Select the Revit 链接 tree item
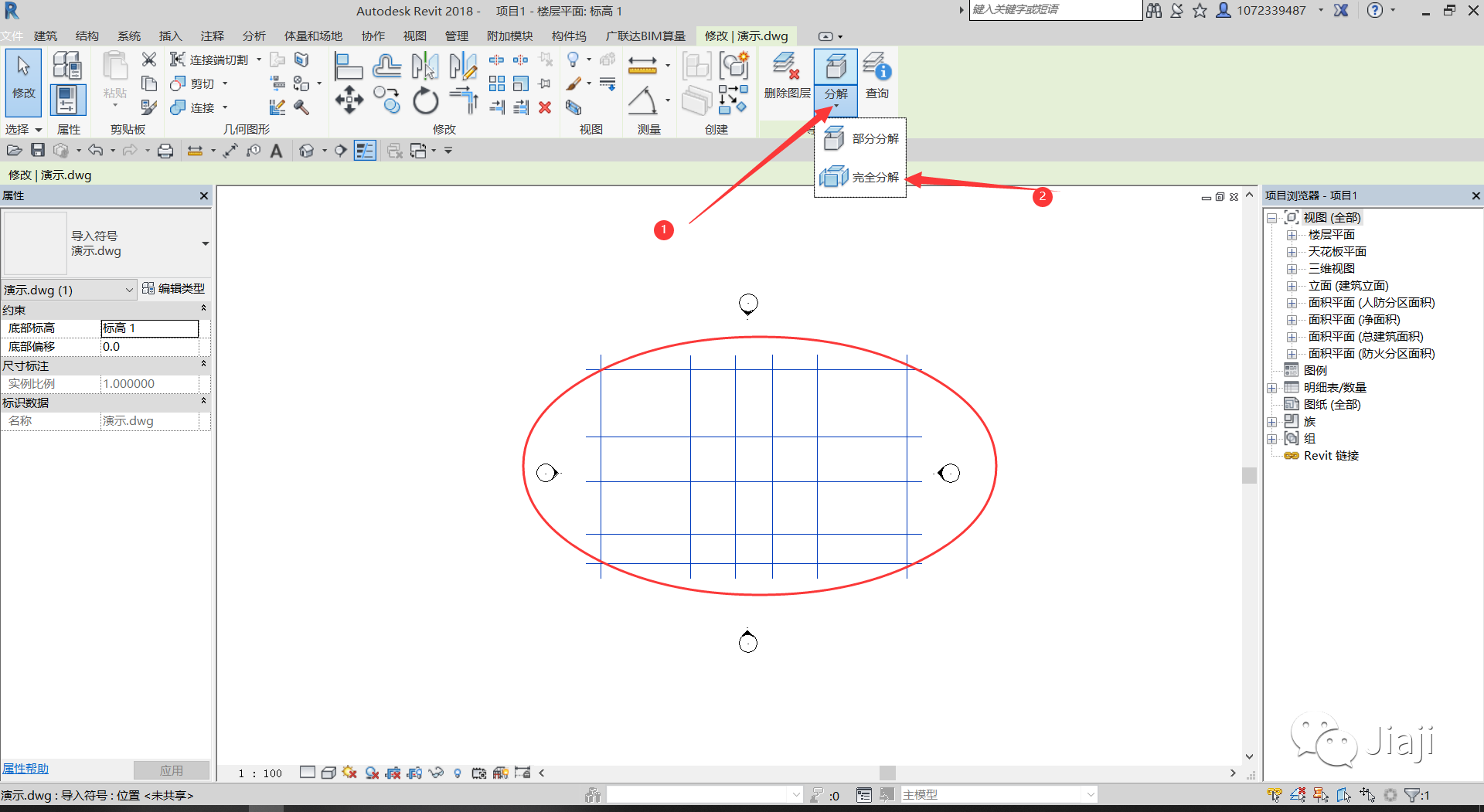The height and width of the screenshot is (812, 1484). [1331, 456]
